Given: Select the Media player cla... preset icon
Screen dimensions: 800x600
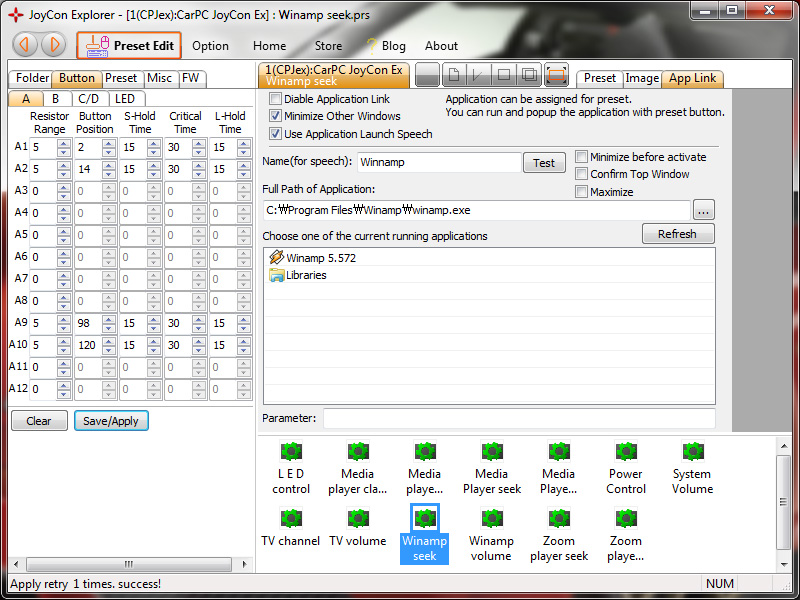Looking at the screenshot, I should coord(358,468).
